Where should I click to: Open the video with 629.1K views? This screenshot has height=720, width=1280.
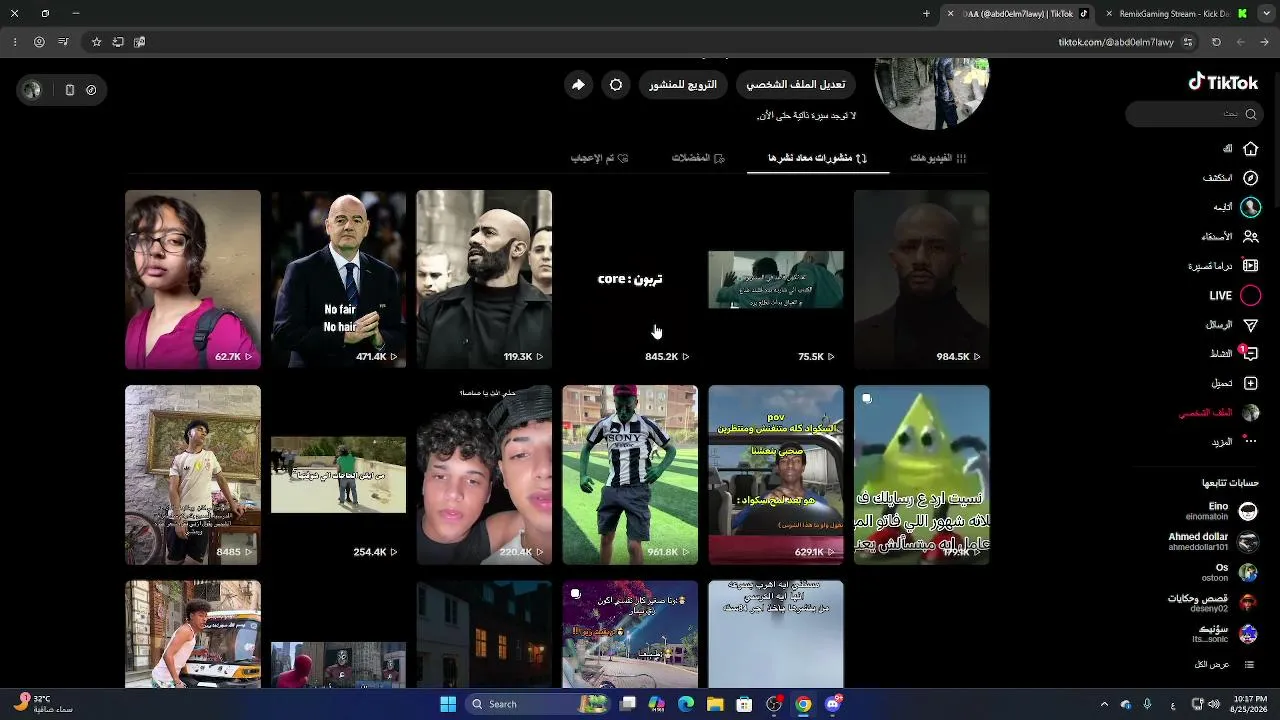click(776, 475)
